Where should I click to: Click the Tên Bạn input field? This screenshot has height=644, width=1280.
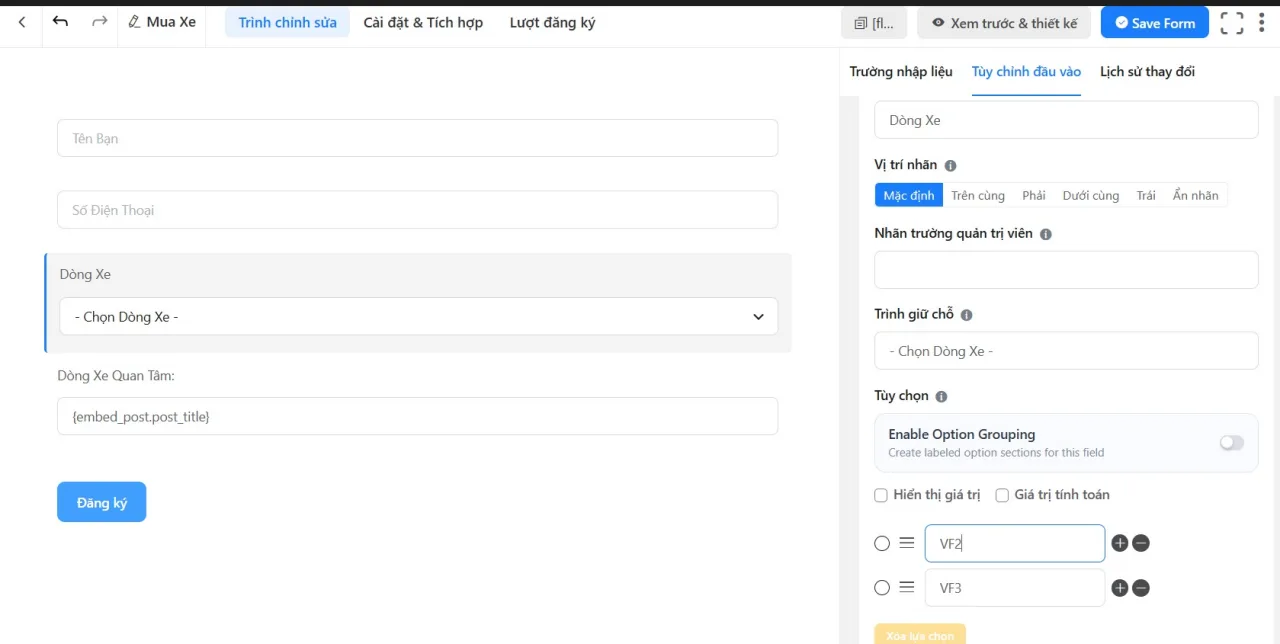click(418, 138)
